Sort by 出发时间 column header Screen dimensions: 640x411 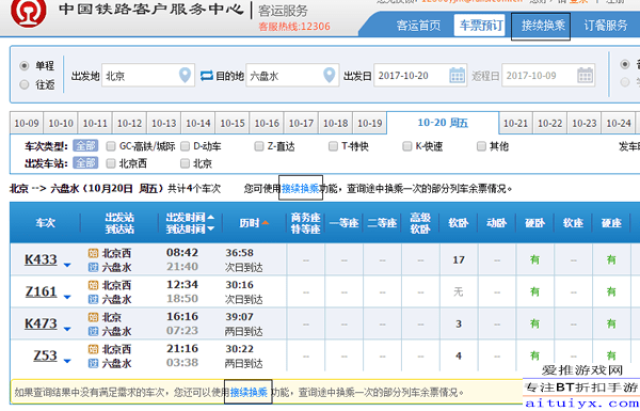click(189, 217)
